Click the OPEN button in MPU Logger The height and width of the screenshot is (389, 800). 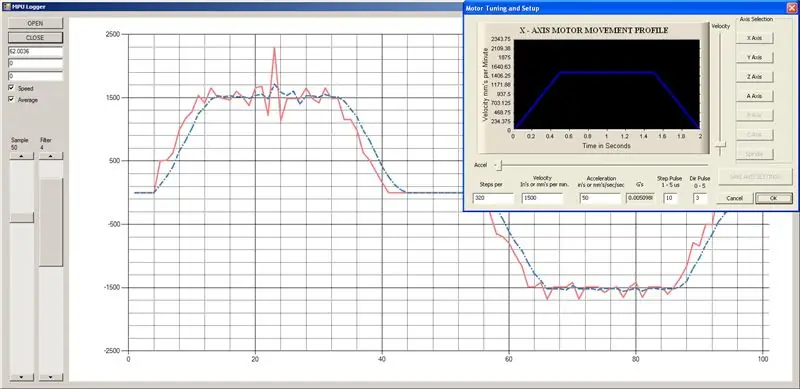pyautogui.click(x=35, y=23)
